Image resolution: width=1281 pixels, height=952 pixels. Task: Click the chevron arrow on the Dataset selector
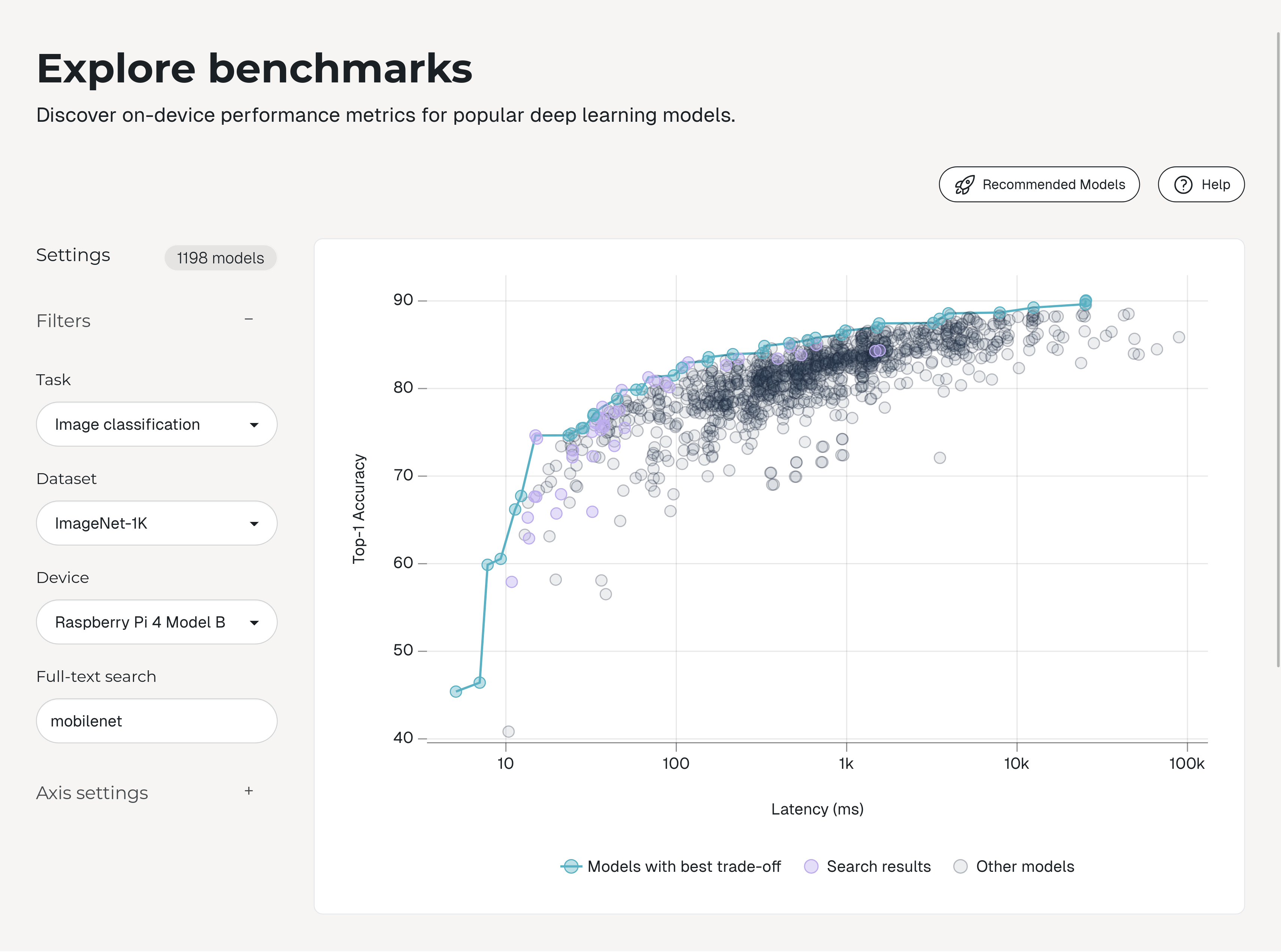255,523
